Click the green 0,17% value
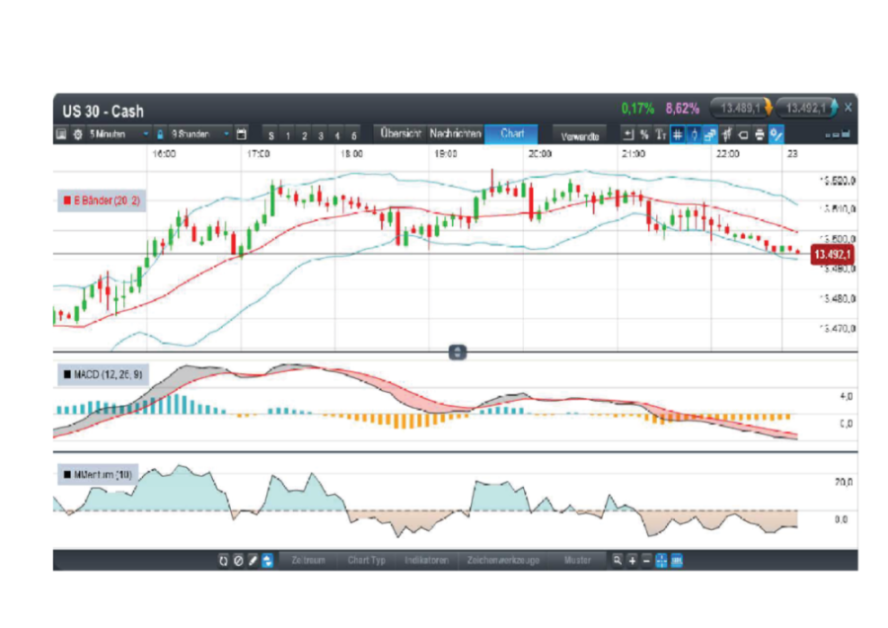Viewport: 888px width, 628px height. [x=638, y=108]
